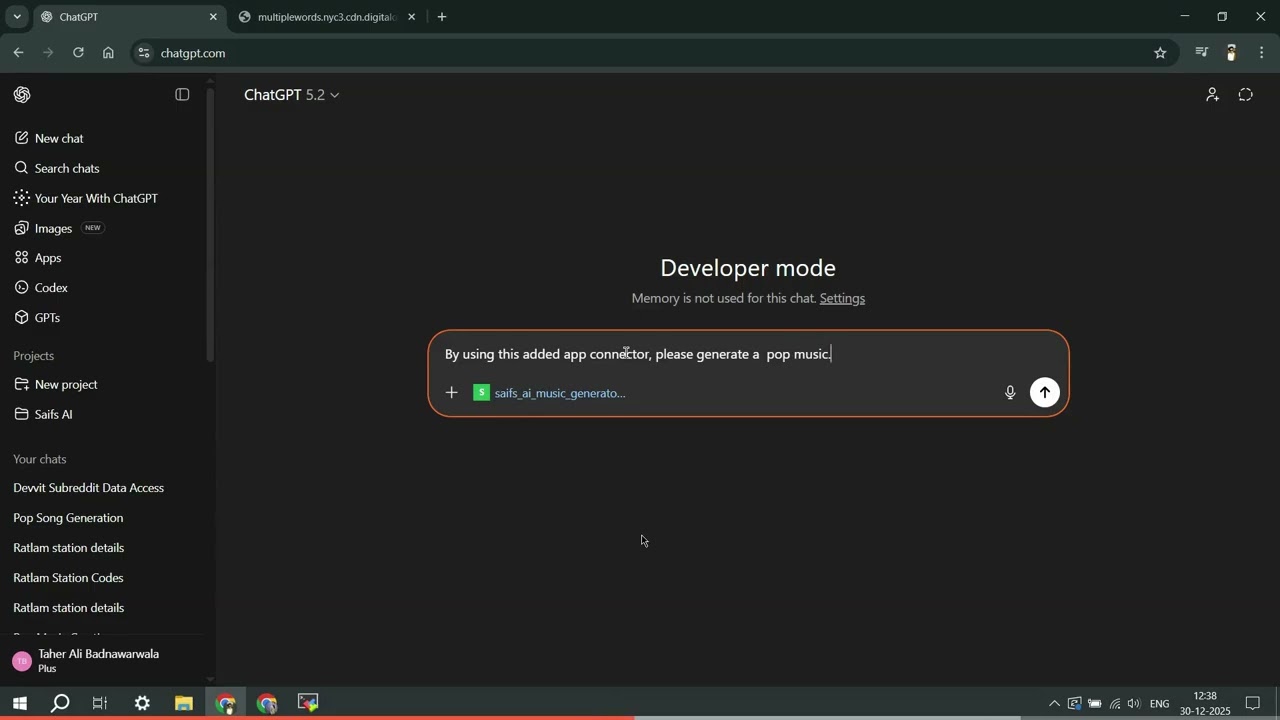Viewport: 1280px width, 720px height.
Task: Show hidden icons chevron in system tray
Action: coord(1054,704)
